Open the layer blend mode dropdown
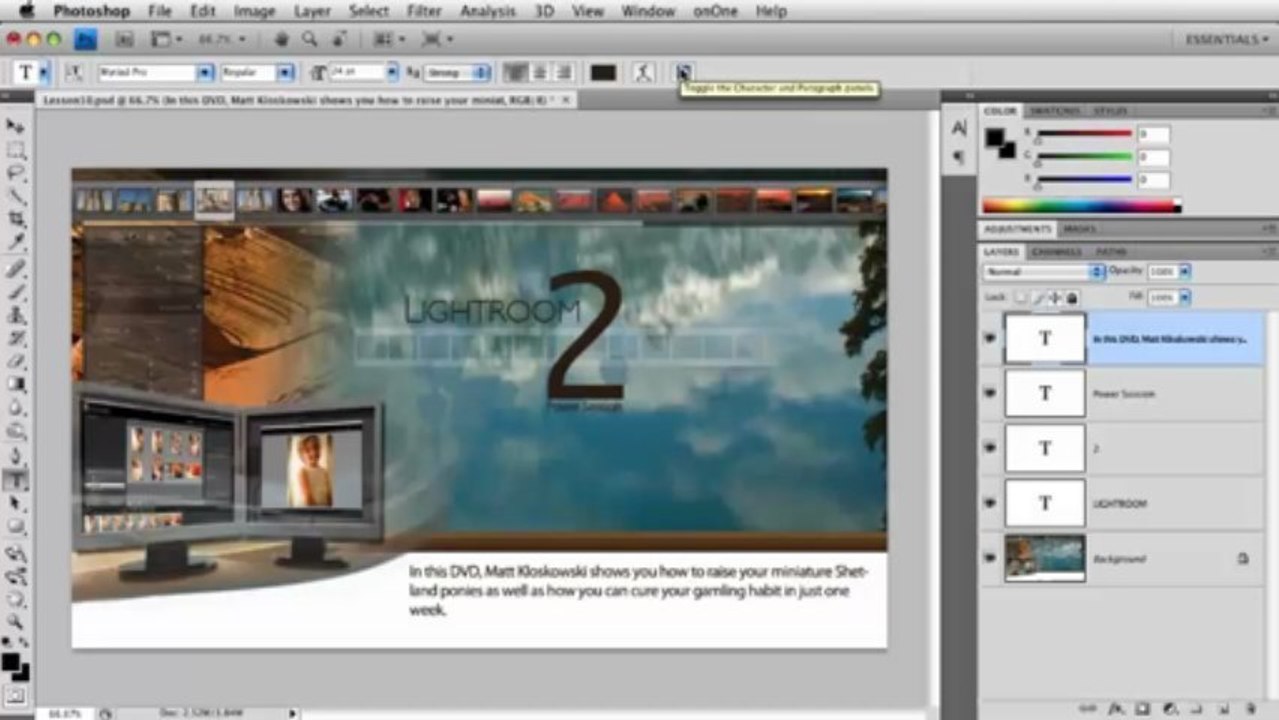This screenshot has width=1279, height=720. 1044,272
